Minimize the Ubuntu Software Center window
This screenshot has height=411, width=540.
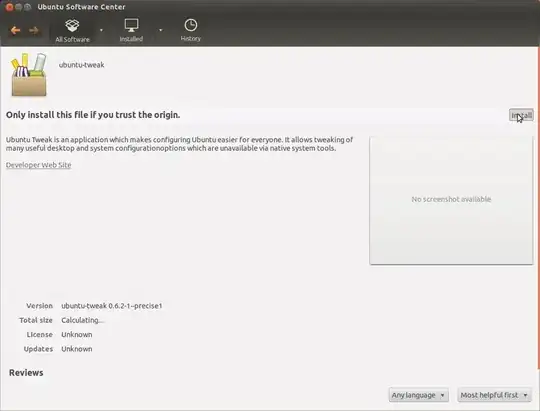[19, 7]
